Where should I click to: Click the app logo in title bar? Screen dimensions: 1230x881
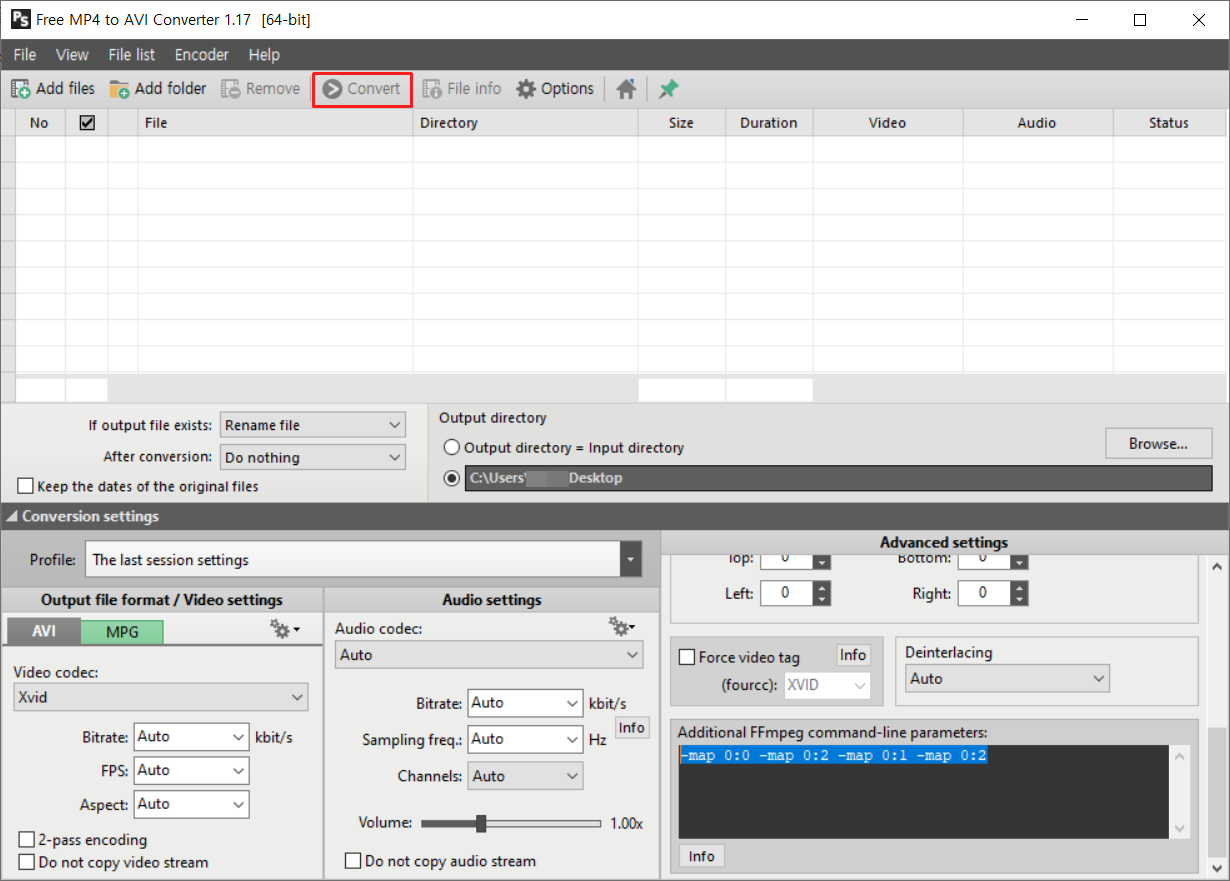click(x=19, y=19)
